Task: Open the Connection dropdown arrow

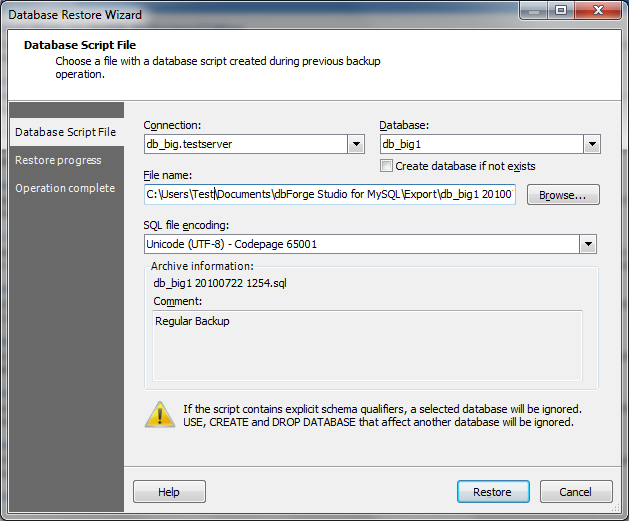Action: 356,144
